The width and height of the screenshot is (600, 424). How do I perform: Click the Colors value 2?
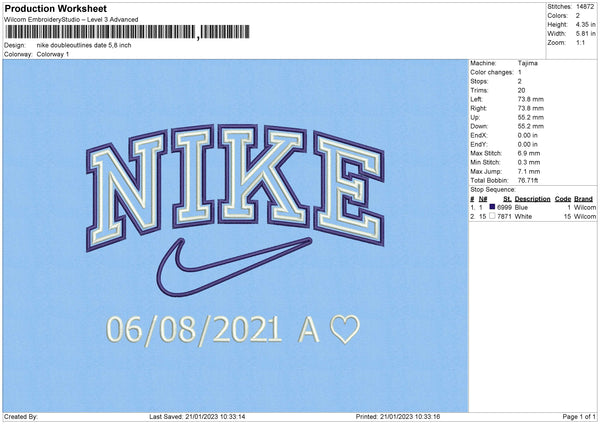[x=578, y=16]
